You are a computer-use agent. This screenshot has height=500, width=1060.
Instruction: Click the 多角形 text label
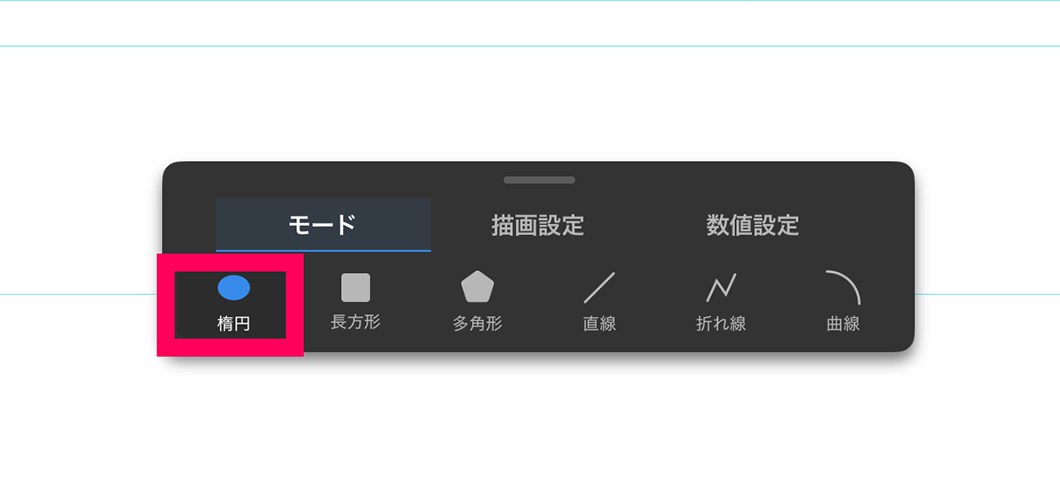pos(477,324)
